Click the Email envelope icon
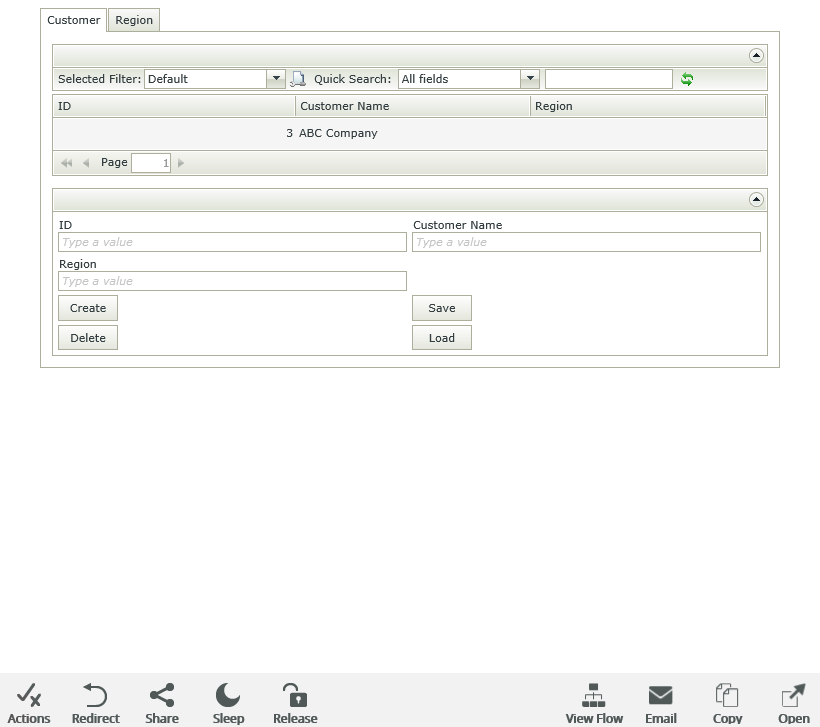Viewport: 820px width, 727px height. (x=660, y=696)
